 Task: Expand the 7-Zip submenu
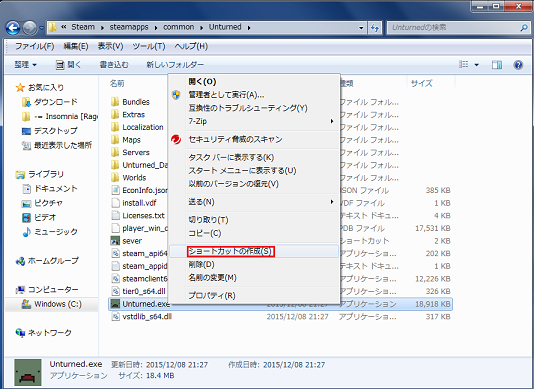point(332,121)
